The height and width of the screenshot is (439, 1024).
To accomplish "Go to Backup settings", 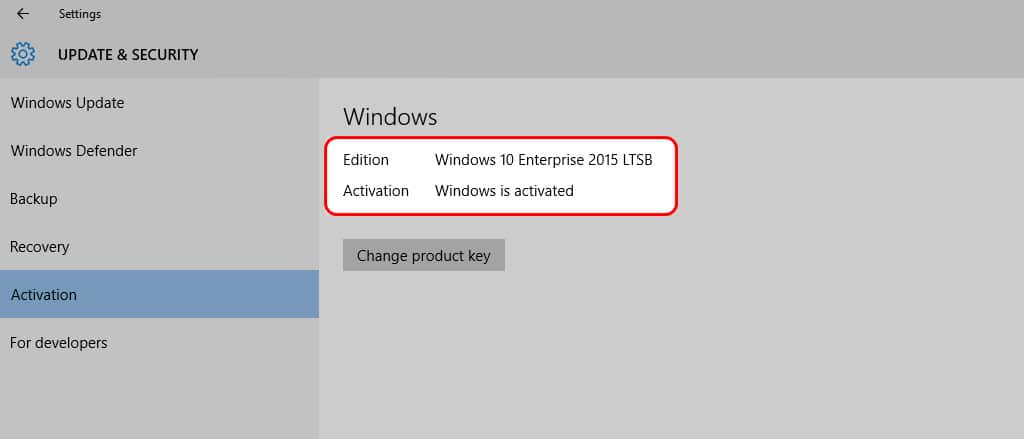I will [159, 199].
